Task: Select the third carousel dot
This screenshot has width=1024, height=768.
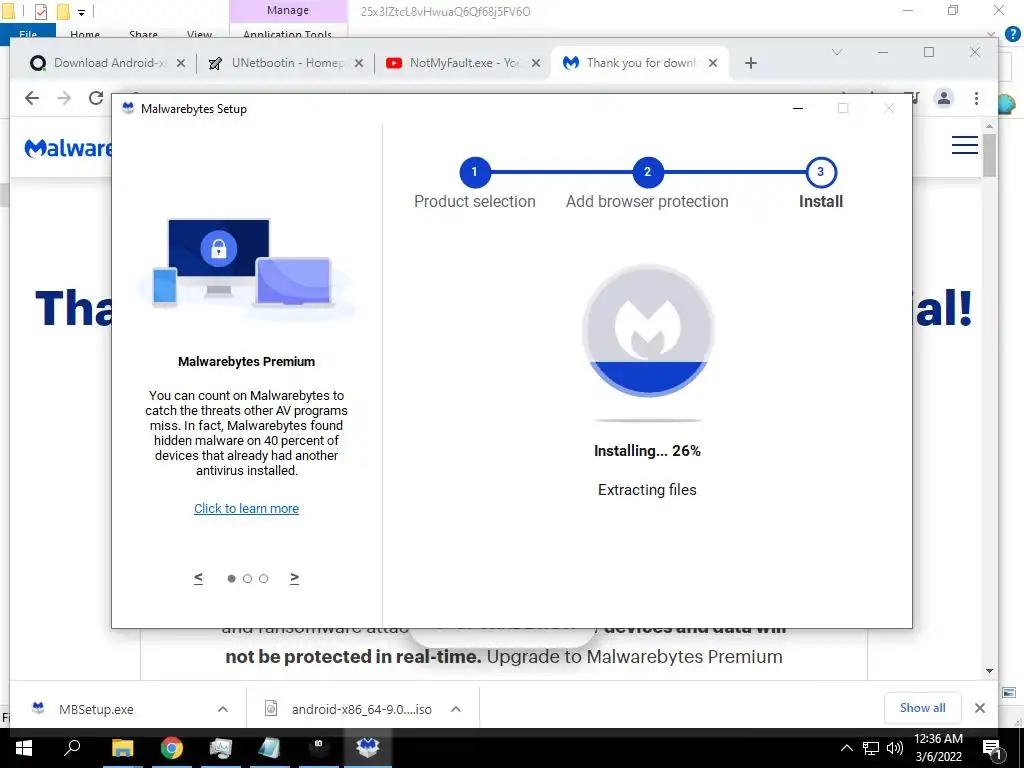Action: click(263, 579)
